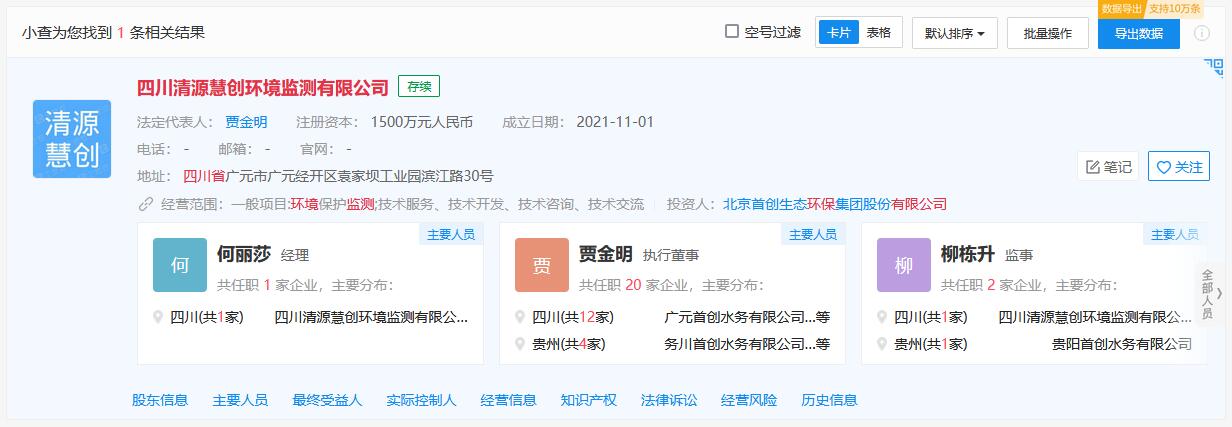This screenshot has height=427, width=1232.
Task: Click location pin next to 贵州(共1家)
Action: point(882,344)
